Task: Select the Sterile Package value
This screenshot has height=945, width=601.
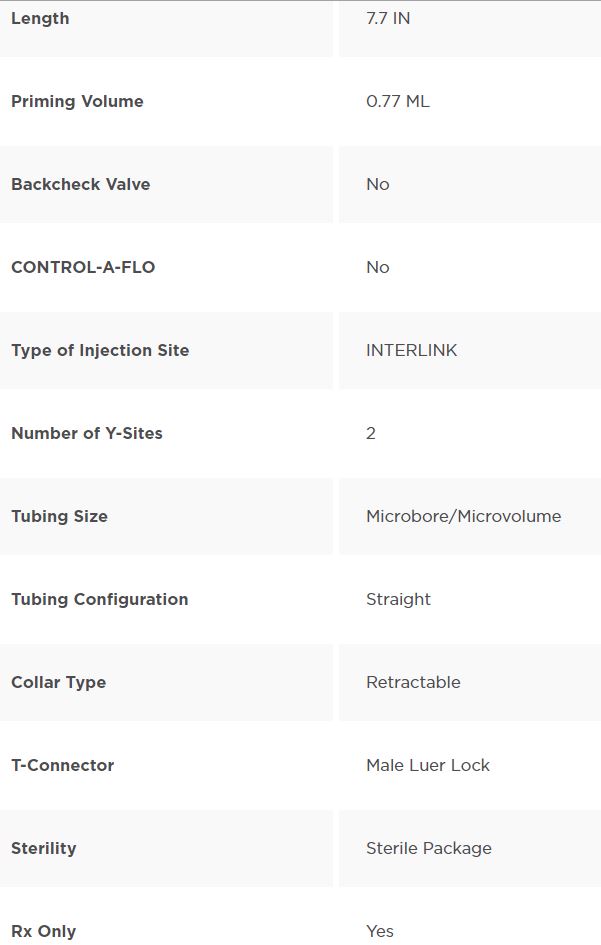Action: [x=429, y=849]
